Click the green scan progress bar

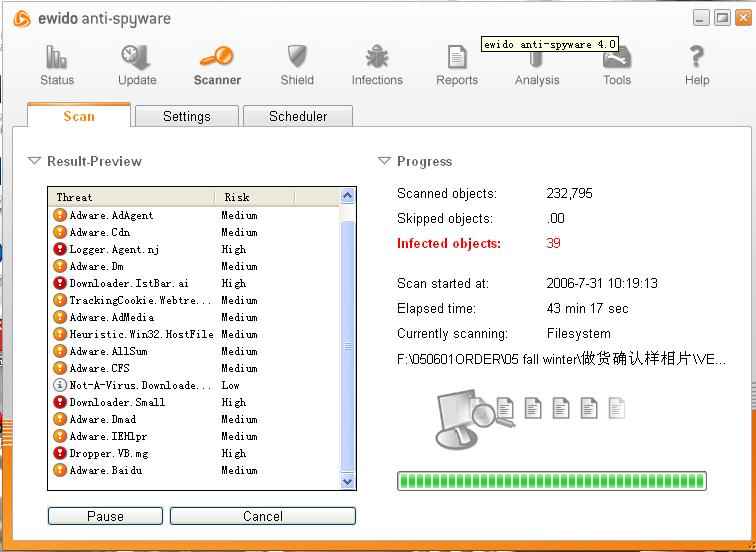(552, 481)
